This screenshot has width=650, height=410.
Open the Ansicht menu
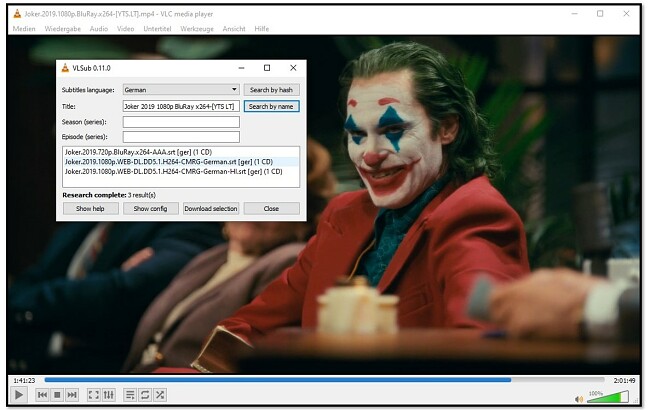pyautogui.click(x=234, y=29)
